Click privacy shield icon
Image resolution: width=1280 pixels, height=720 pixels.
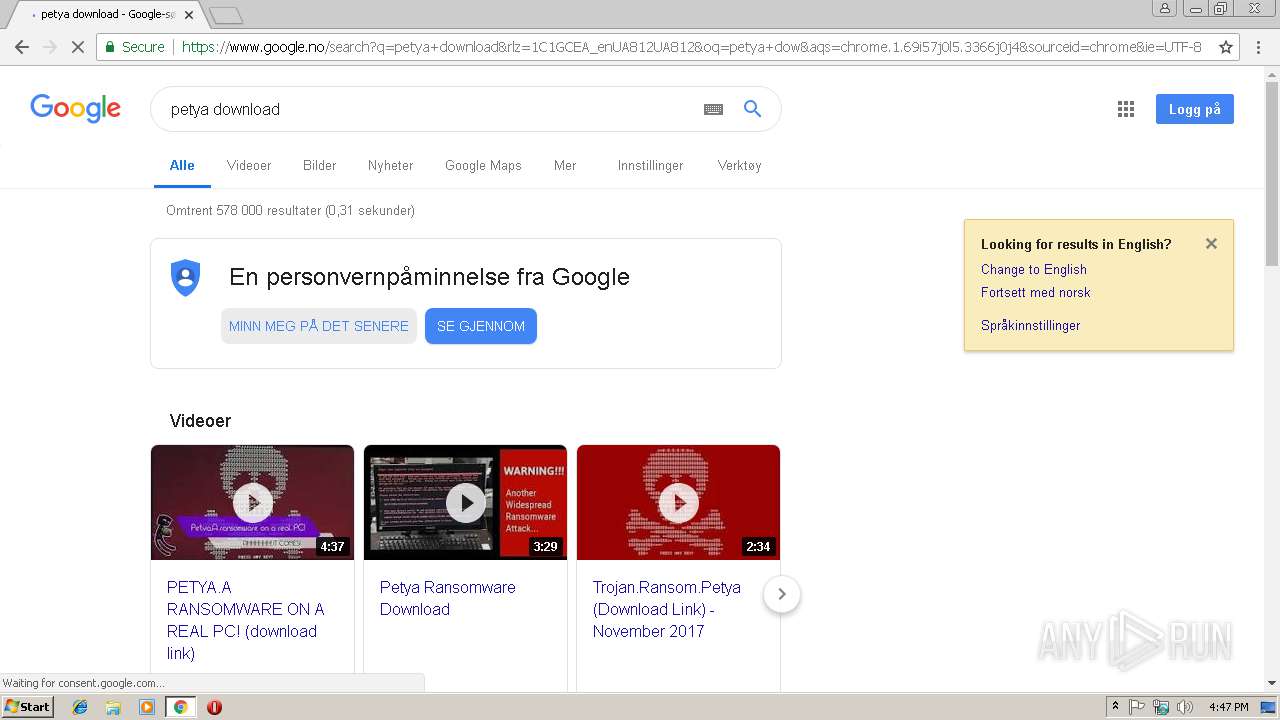pyautogui.click(x=186, y=277)
